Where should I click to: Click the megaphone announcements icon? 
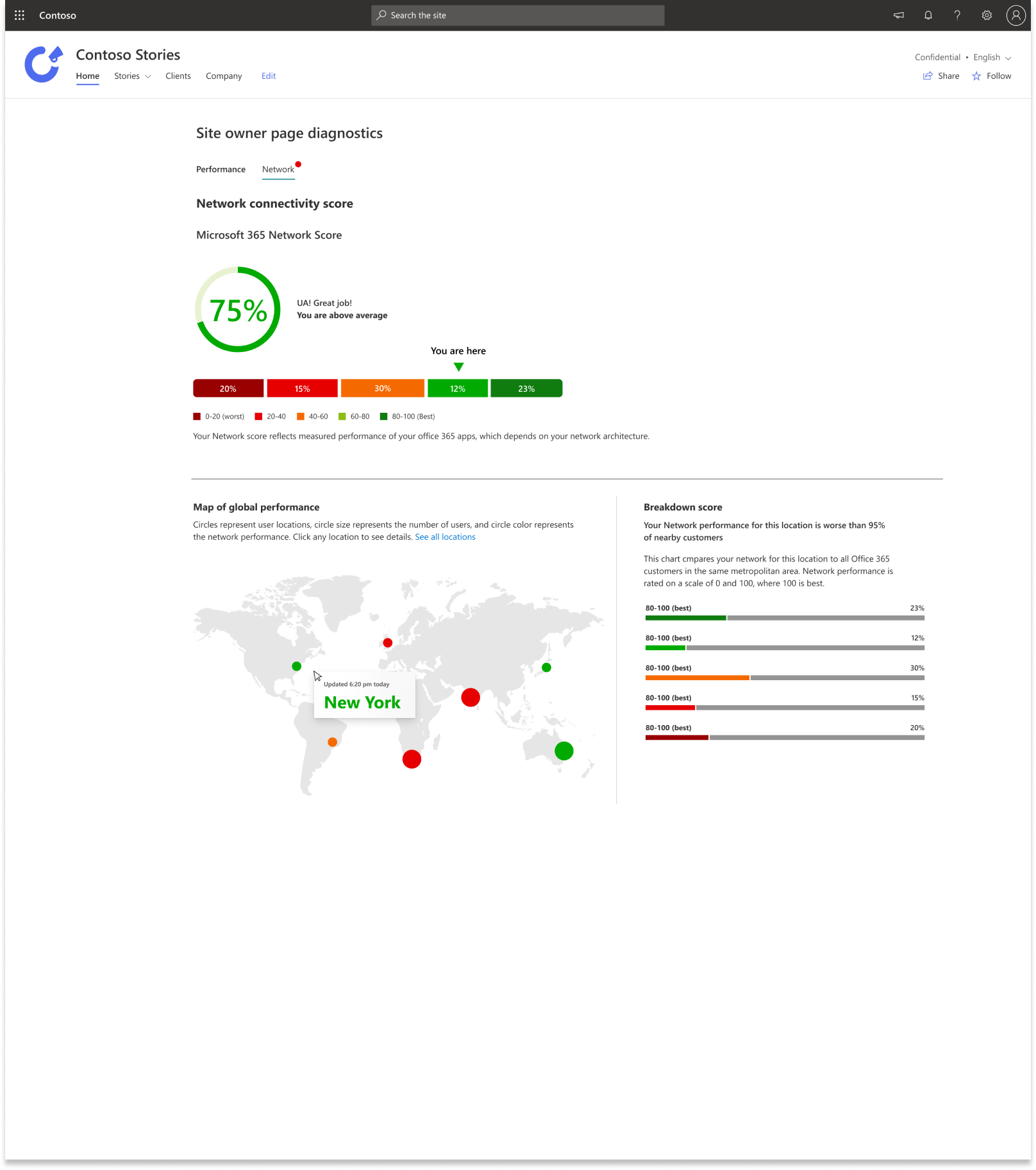click(x=899, y=15)
